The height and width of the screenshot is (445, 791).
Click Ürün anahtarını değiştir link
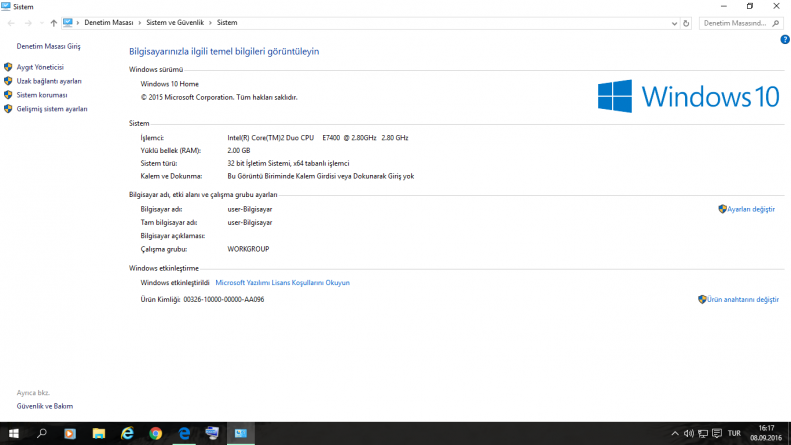pyautogui.click(x=743, y=300)
